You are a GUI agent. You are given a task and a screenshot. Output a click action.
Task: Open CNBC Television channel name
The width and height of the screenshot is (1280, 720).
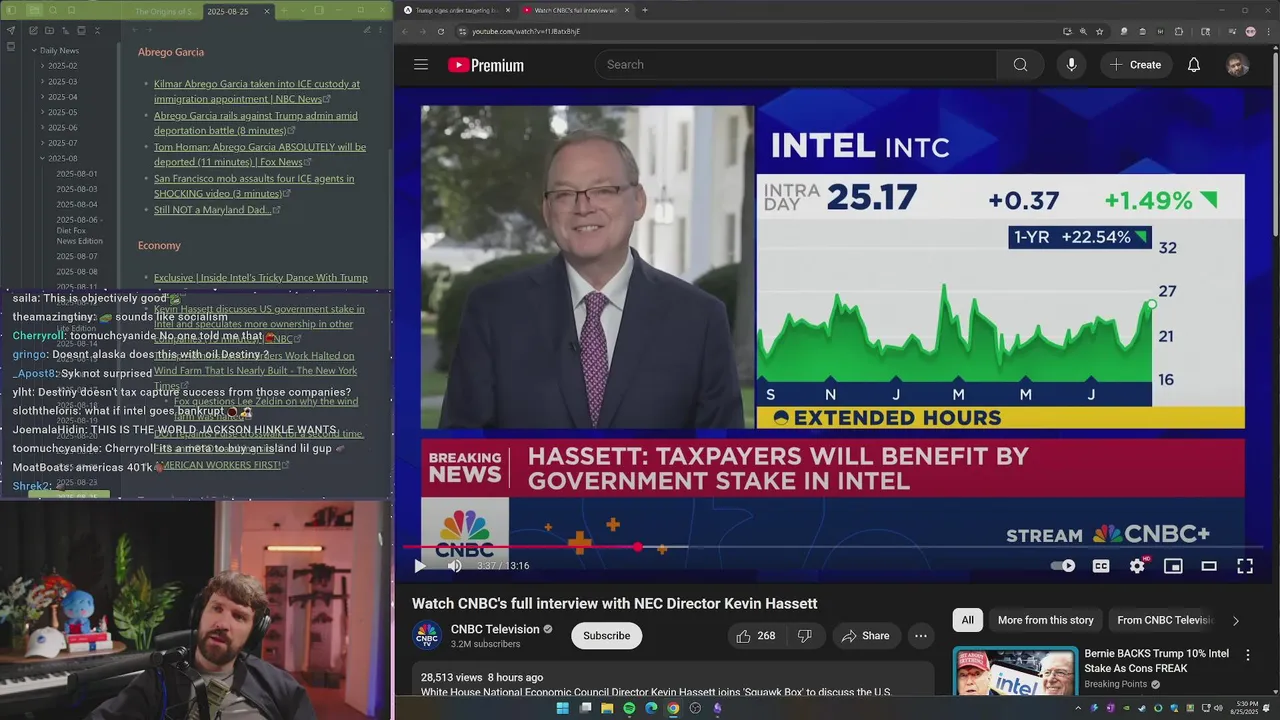pyautogui.click(x=495, y=629)
